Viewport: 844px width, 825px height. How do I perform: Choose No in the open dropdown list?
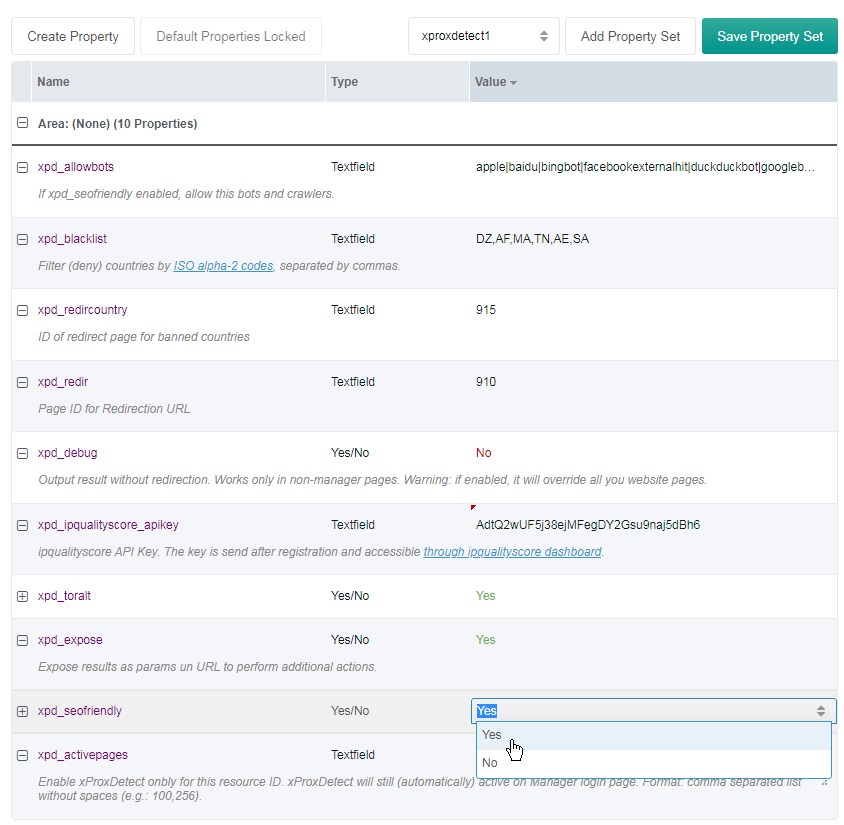[x=653, y=763]
